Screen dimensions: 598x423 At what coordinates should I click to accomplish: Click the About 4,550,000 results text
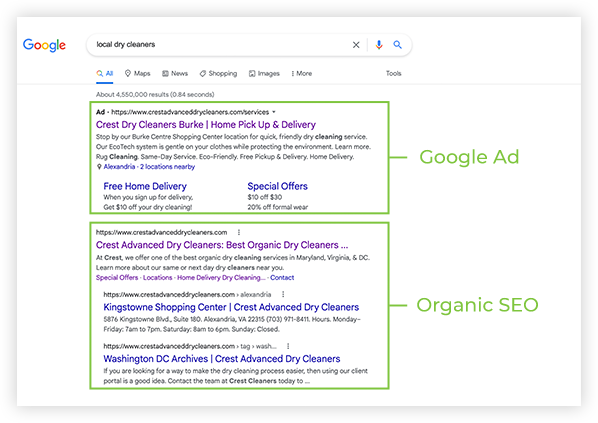pos(155,95)
